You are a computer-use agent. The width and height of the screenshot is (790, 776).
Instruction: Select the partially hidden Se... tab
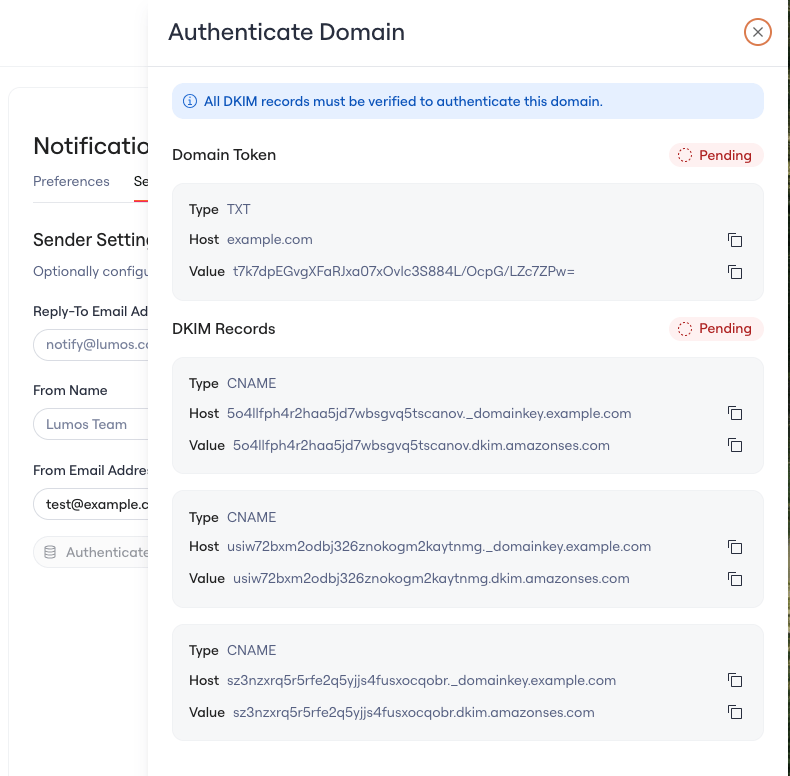pos(141,181)
